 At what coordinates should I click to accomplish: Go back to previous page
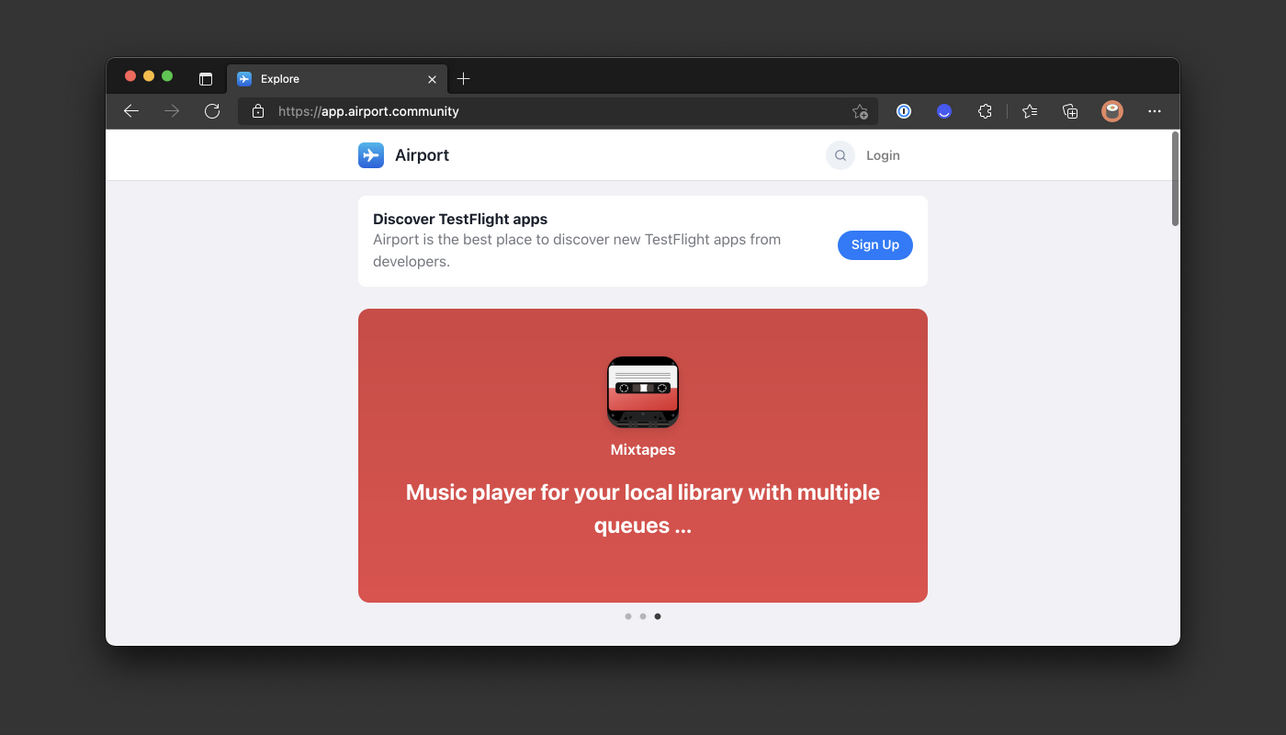pos(131,111)
